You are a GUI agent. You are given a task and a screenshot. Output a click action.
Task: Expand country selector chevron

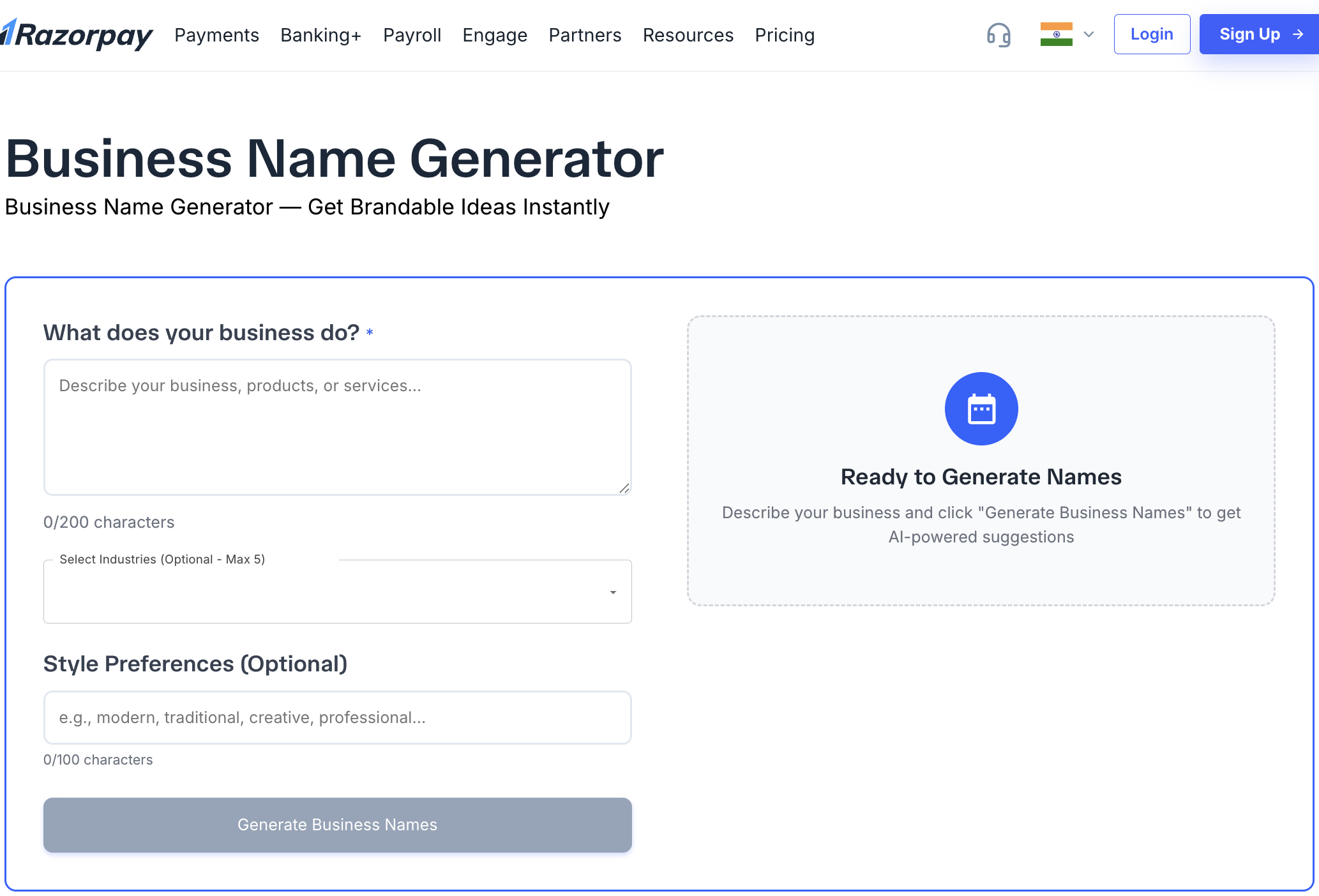pyautogui.click(x=1089, y=34)
